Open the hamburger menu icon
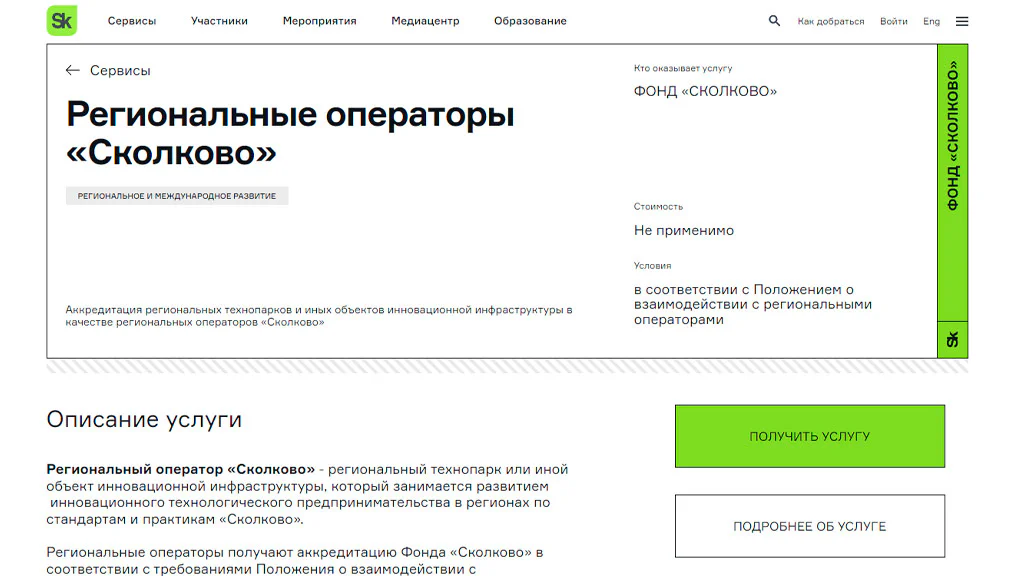The image size is (1024, 576). point(962,21)
